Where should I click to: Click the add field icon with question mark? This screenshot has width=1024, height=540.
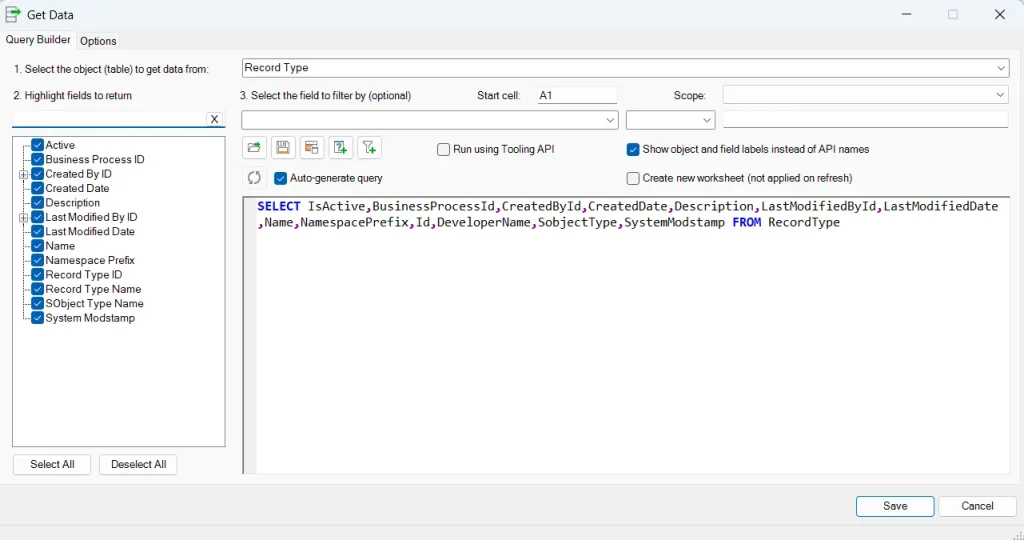tap(341, 148)
